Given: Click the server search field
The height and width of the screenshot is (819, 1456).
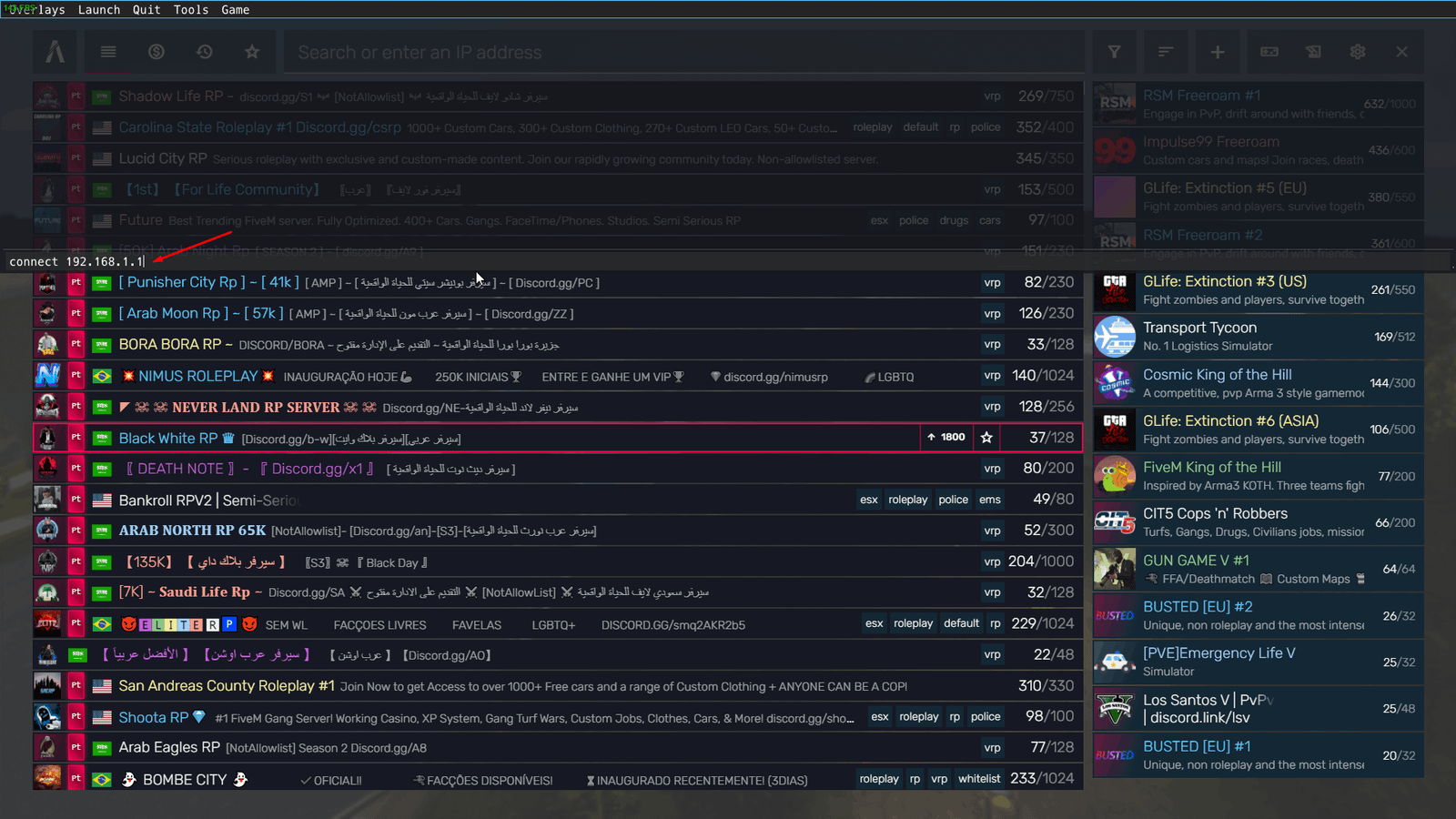Looking at the screenshot, I should pos(684,53).
